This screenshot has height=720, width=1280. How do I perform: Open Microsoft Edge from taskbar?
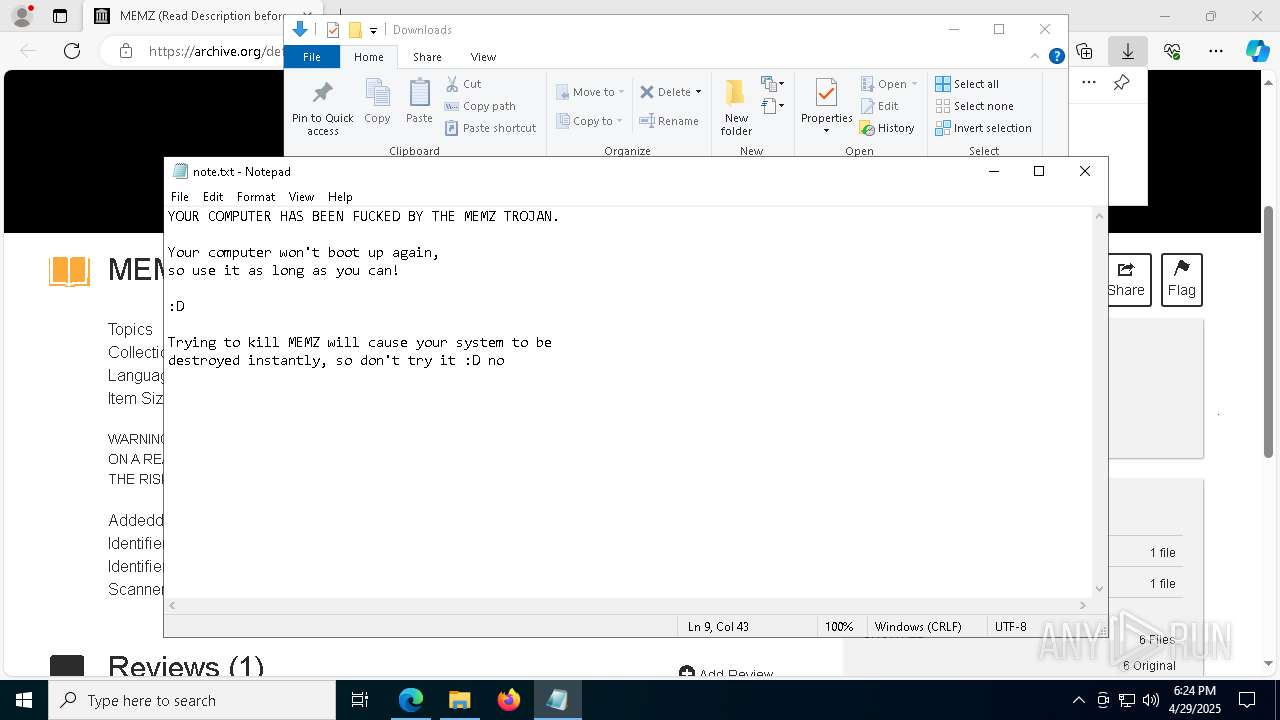411,700
